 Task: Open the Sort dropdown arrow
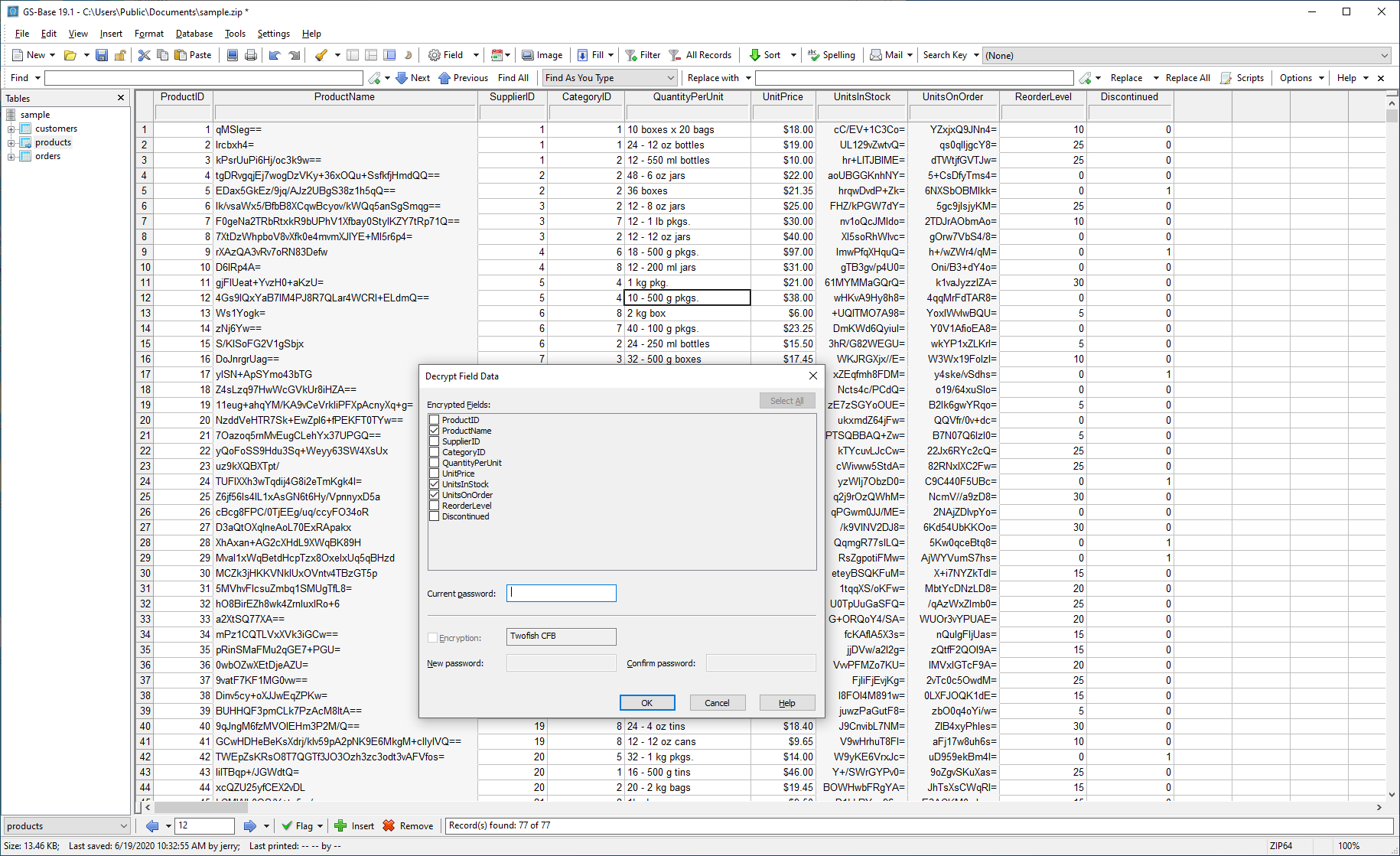[x=793, y=55]
